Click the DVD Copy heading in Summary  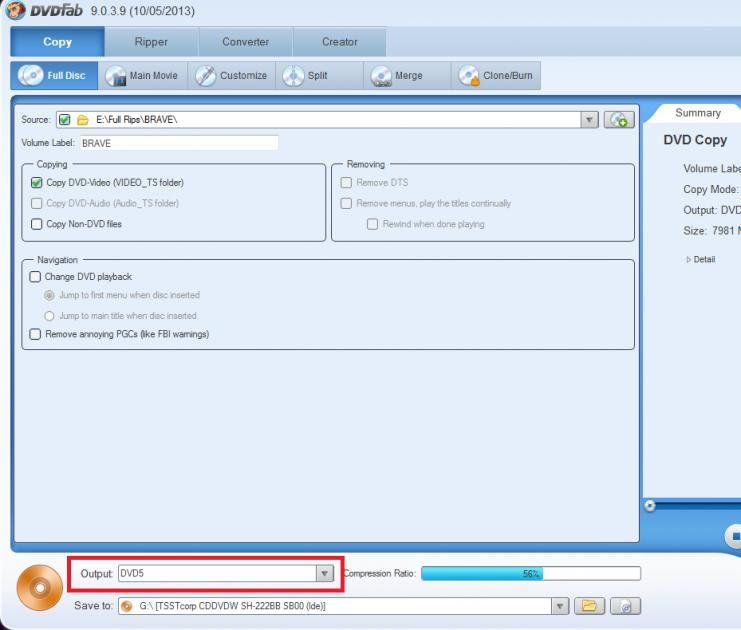click(695, 140)
